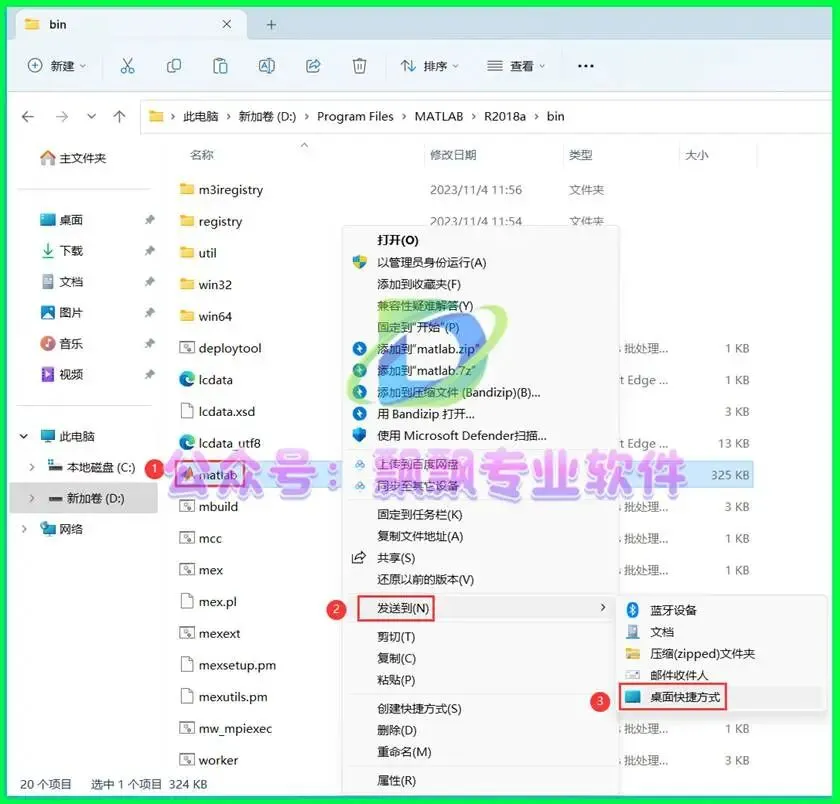Choose 复制文件地址(A) in the context menu
The height and width of the screenshot is (804, 840).
[x=420, y=536]
